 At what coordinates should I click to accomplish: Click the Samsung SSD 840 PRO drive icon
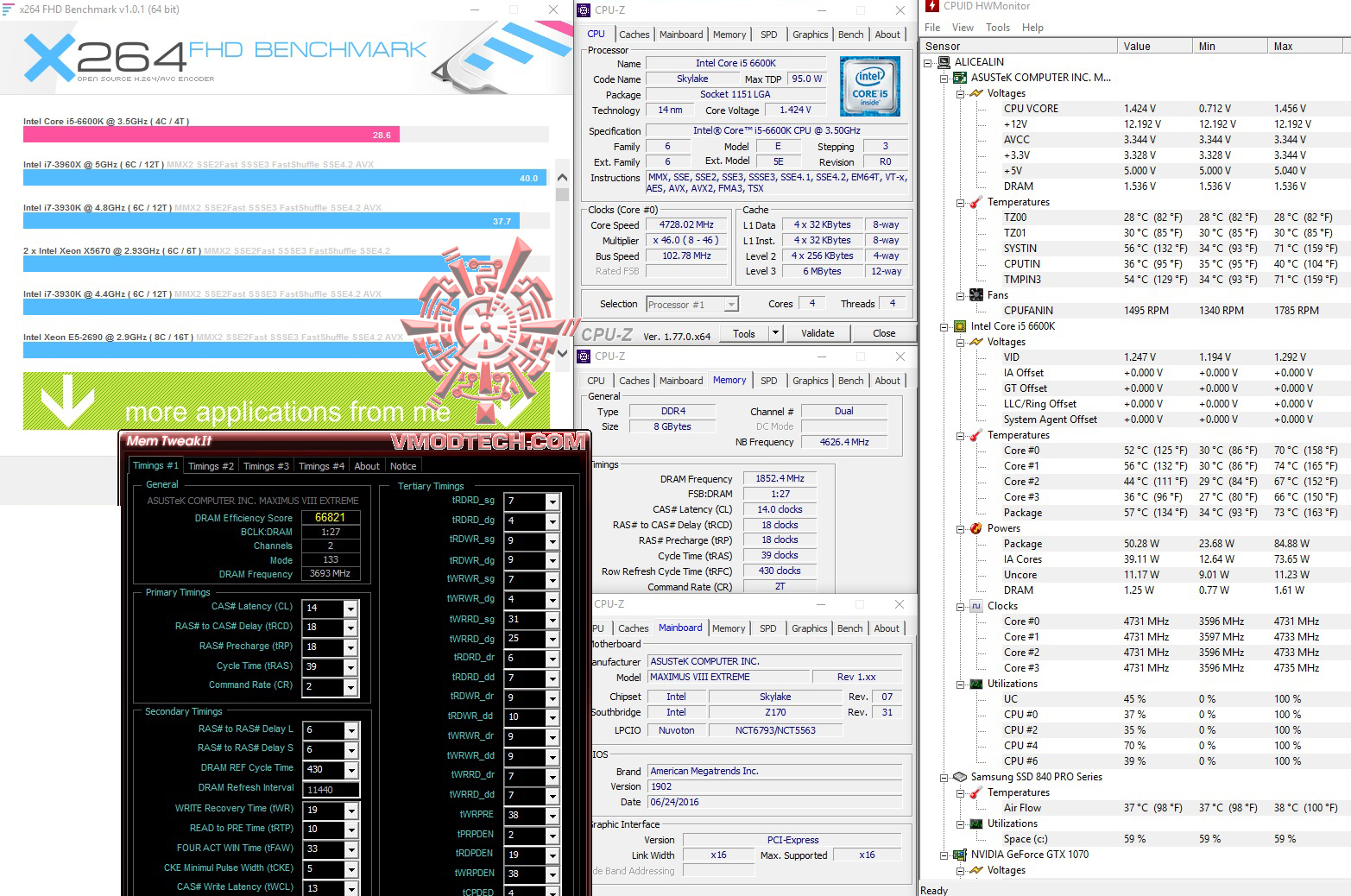[960, 777]
